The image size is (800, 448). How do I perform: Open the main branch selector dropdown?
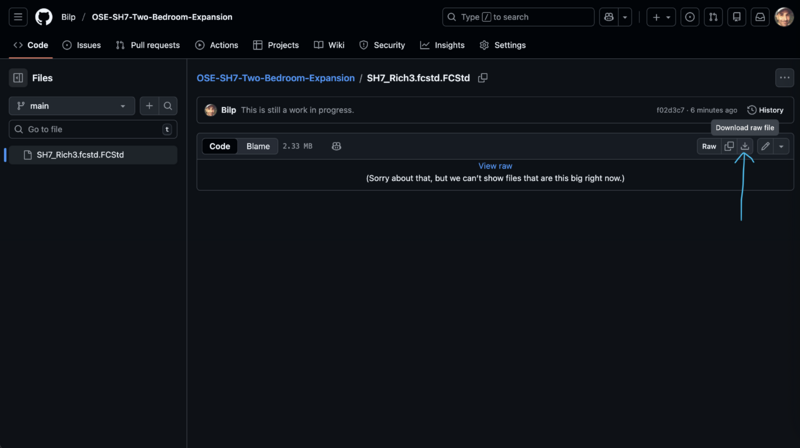72,106
